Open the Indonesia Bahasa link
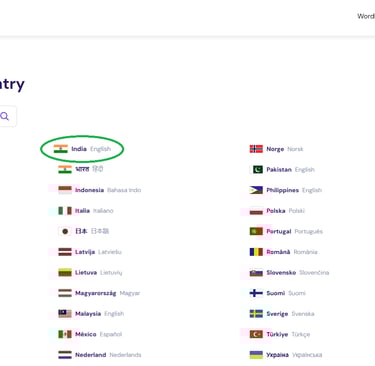This screenshot has width=375, height=366. (x=100, y=190)
